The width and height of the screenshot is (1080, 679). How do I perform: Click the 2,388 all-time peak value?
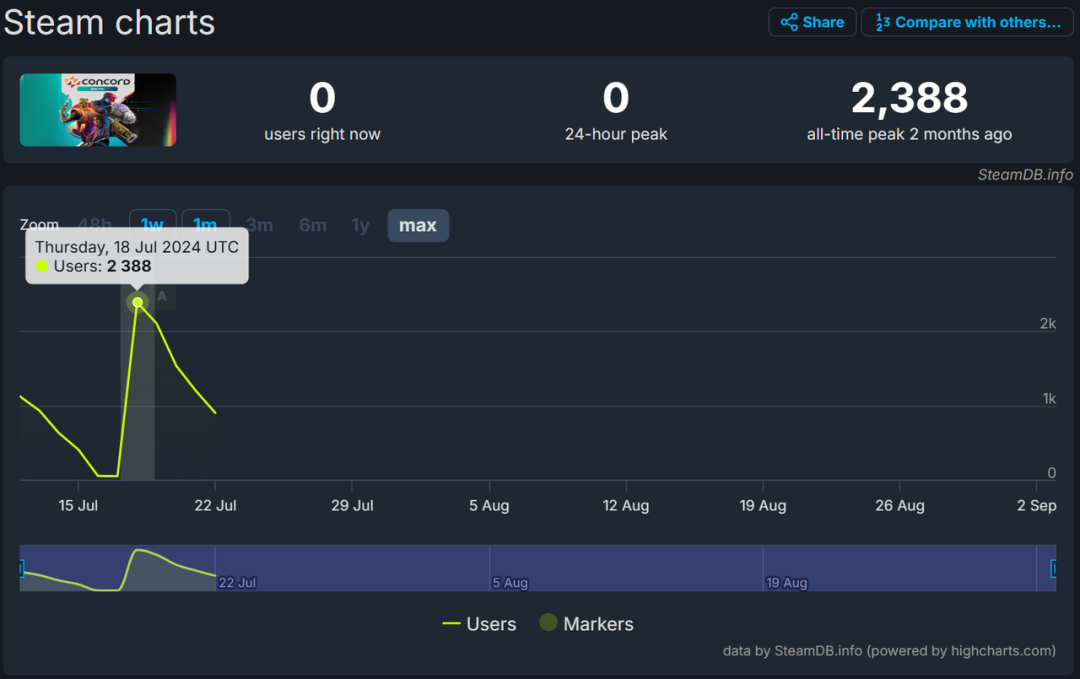909,98
